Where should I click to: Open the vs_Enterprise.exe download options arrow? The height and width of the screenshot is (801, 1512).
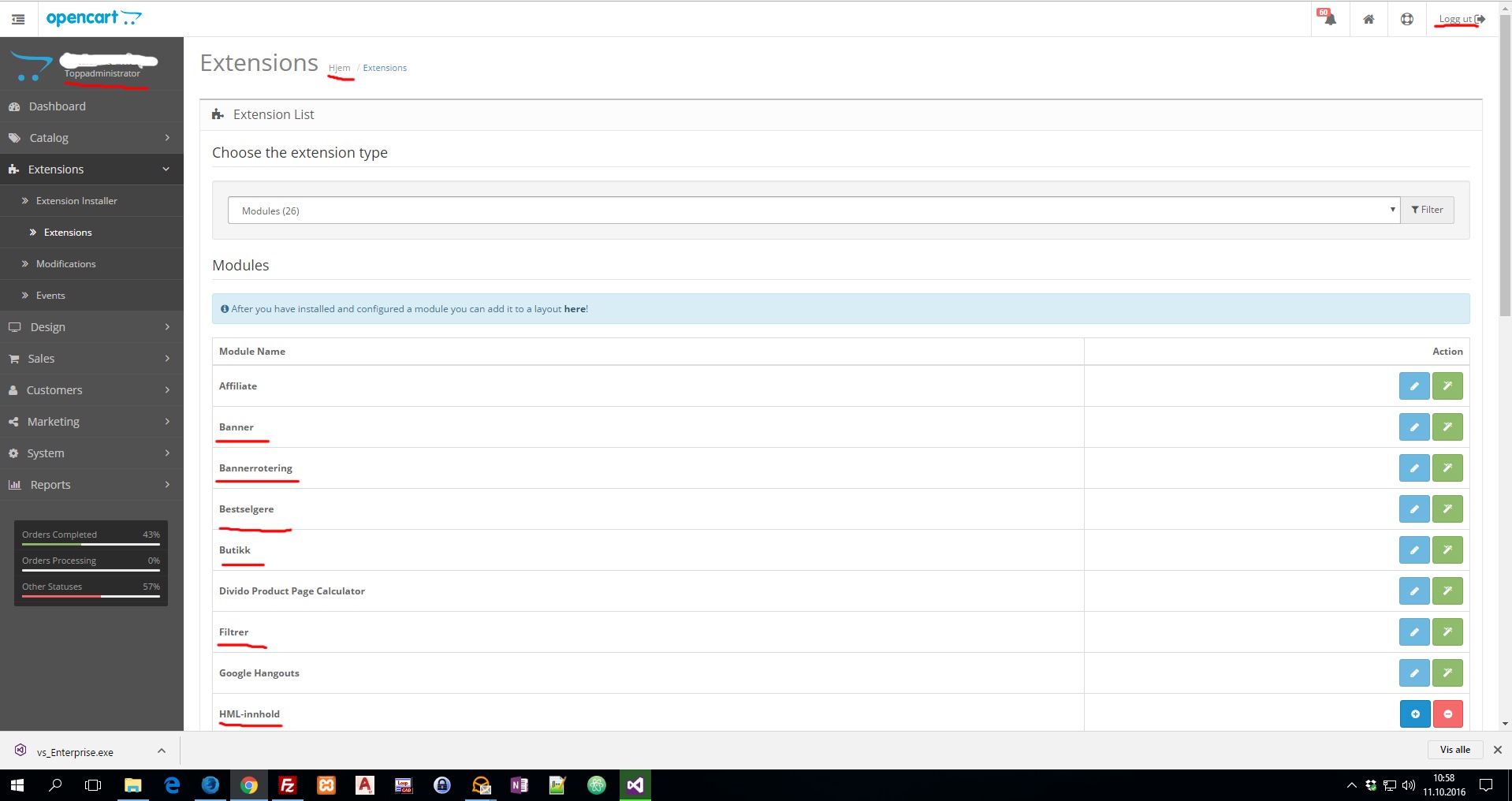(x=162, y=751)
